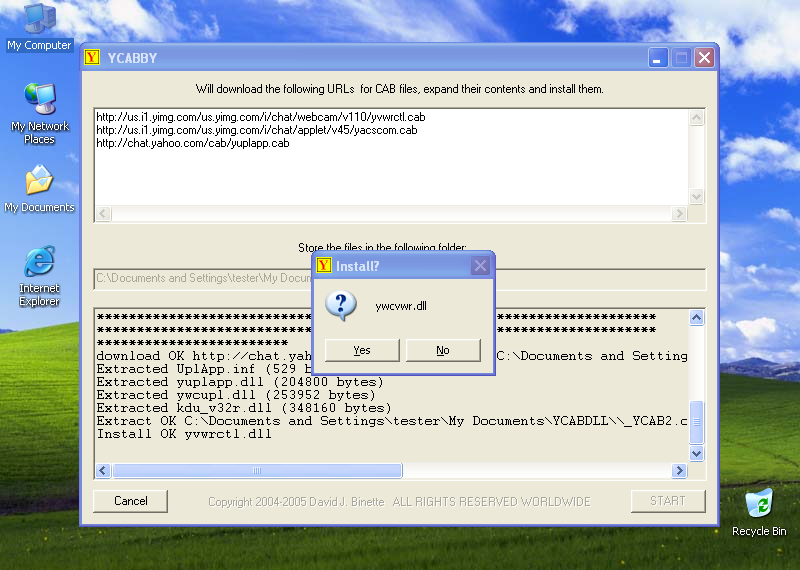Click log line Extracted ywcupl.dll

tap(236, 395)
